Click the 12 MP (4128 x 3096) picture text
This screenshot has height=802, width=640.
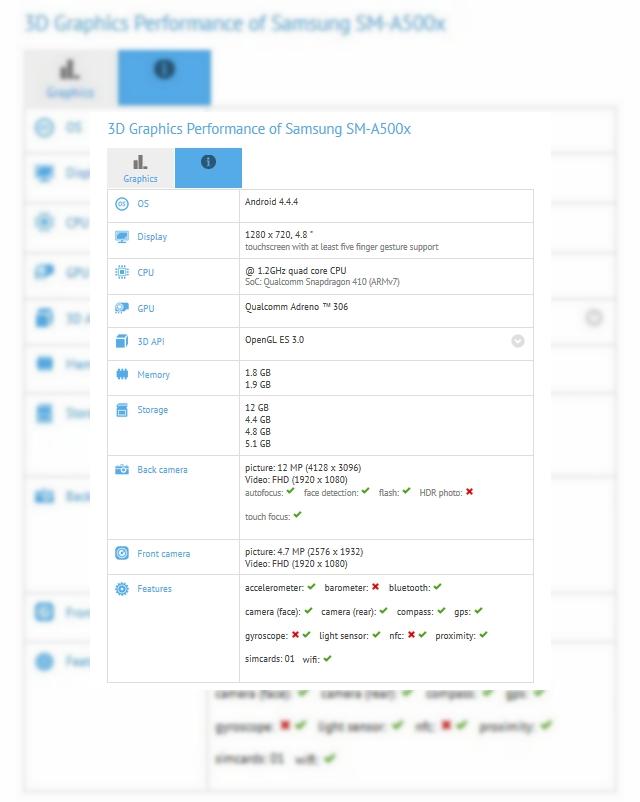[x=303, y=467]
